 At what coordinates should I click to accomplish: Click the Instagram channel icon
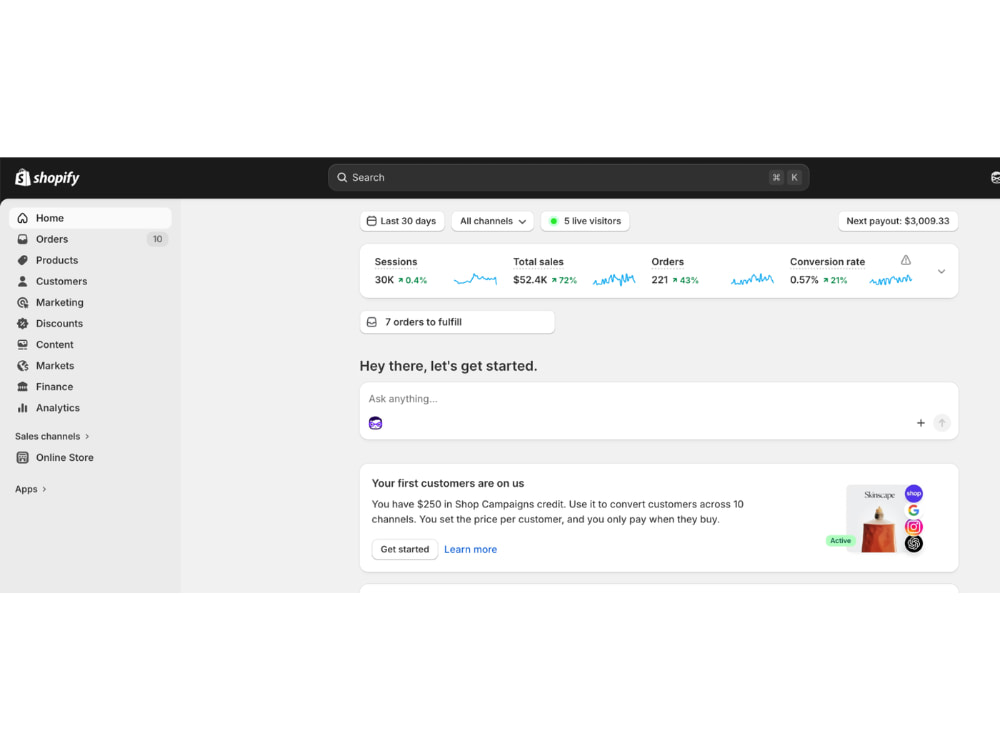point(913,527)
